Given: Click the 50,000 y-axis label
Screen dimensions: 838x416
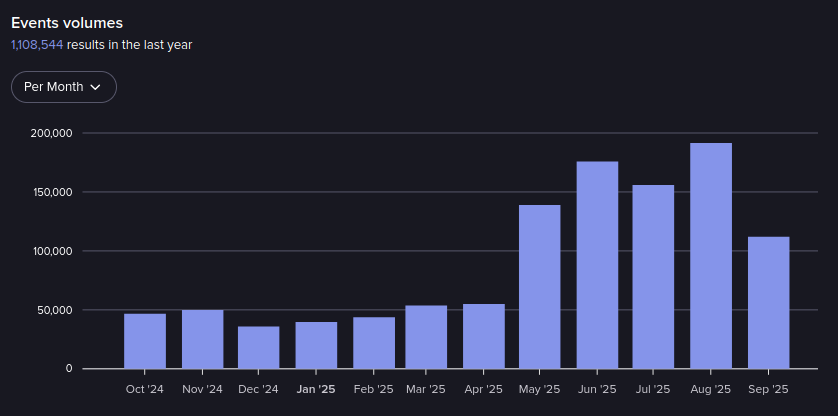Looking at the screenshot, I should 54,310.
